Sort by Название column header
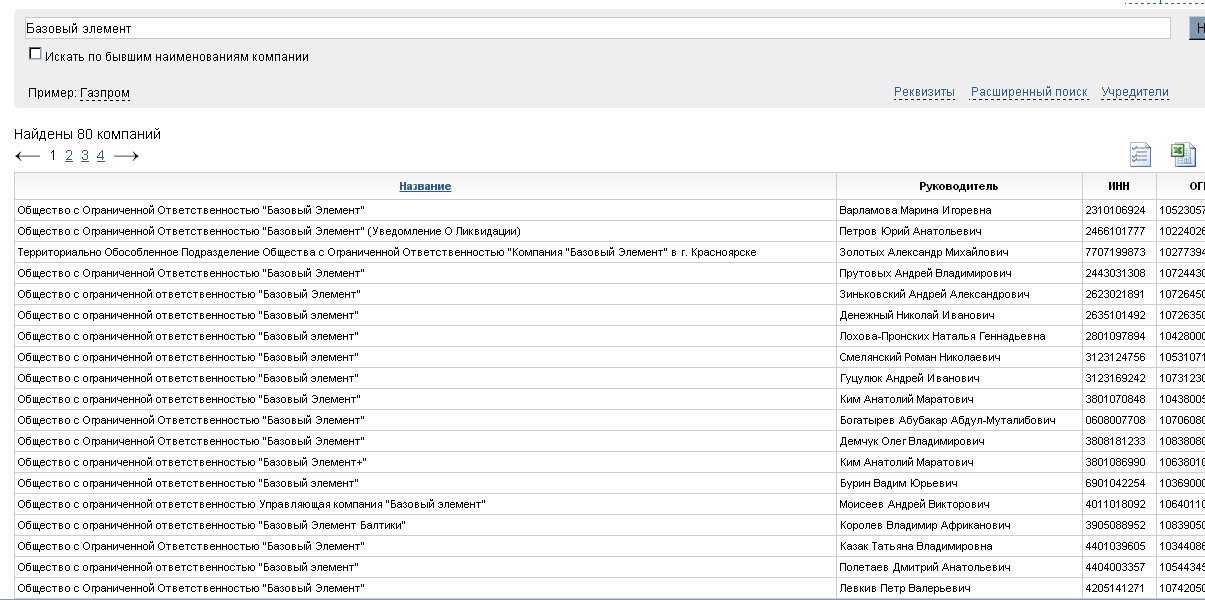 [425, 186]
